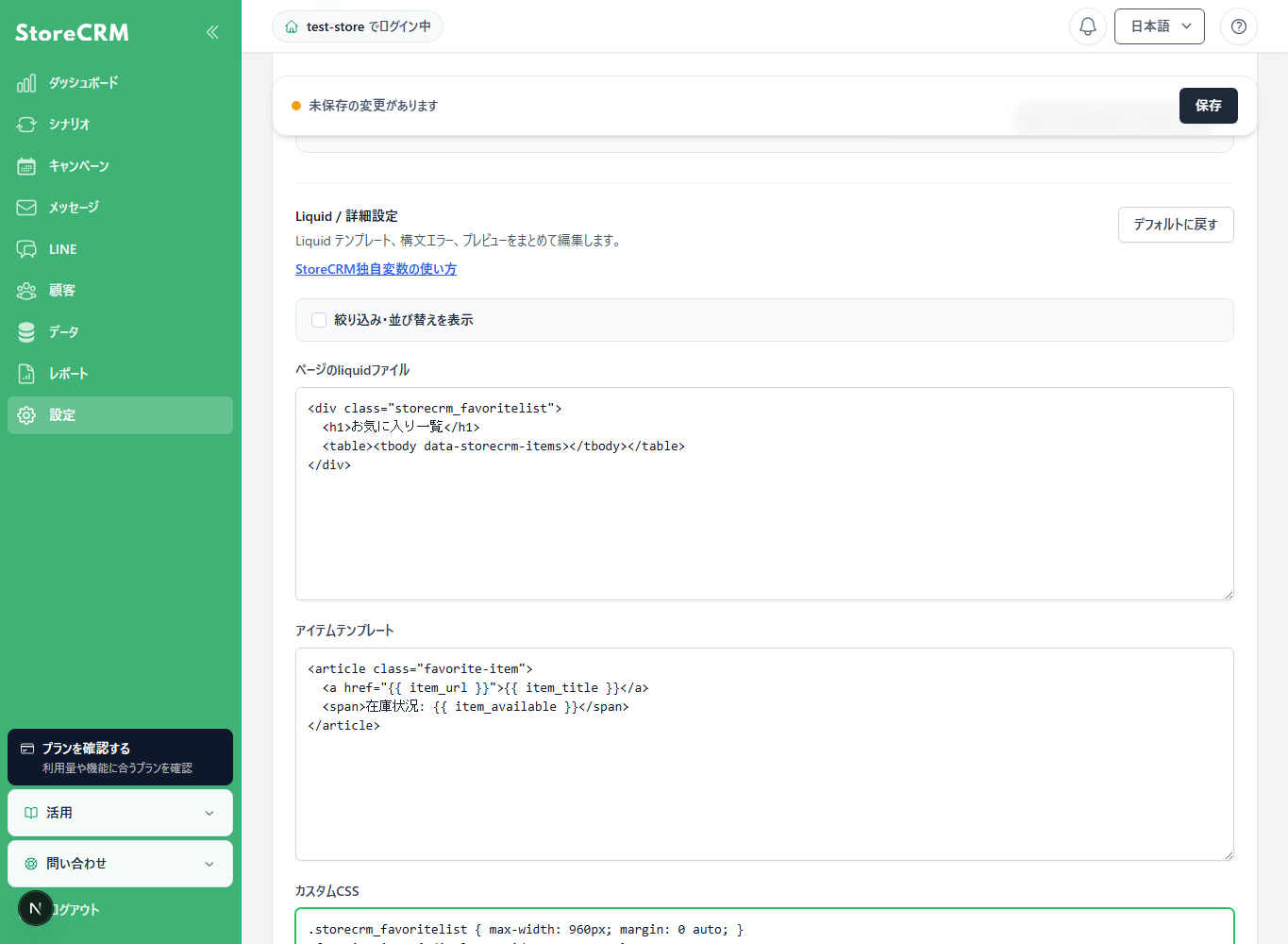Image resolution: width=1288 pixels, height=944 pixels.
Task: Open notifications via the bell icon
Action: tap(1087, 26)
